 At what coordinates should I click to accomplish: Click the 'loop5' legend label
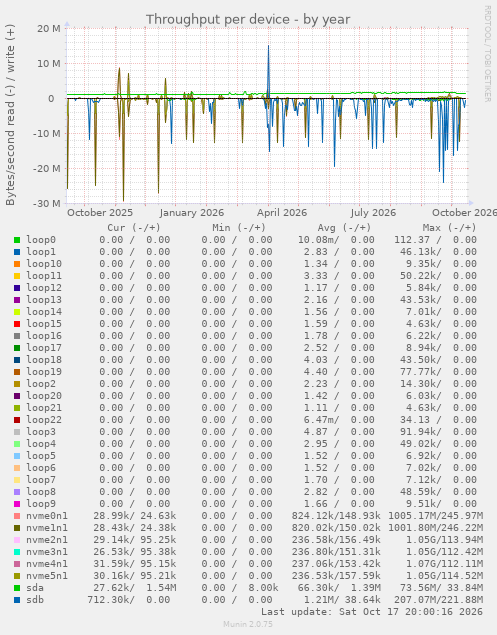(41, 456)
